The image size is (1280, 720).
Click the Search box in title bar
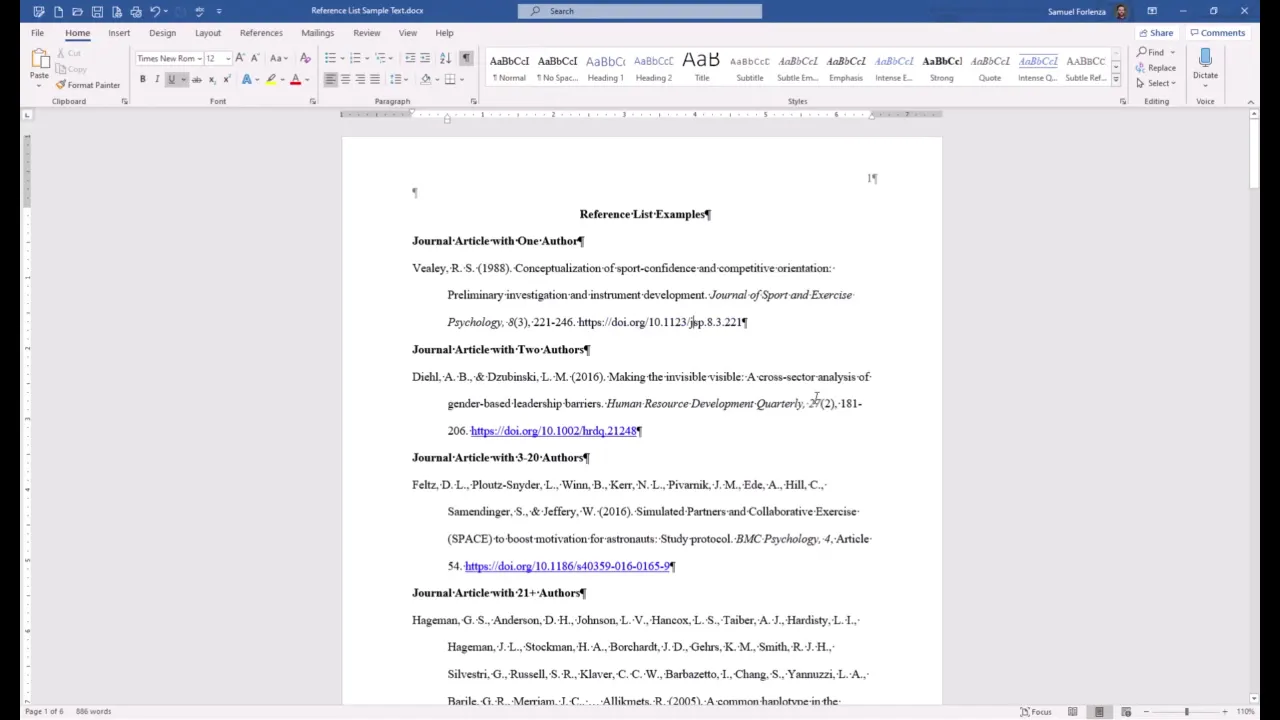tap(640, 11)
